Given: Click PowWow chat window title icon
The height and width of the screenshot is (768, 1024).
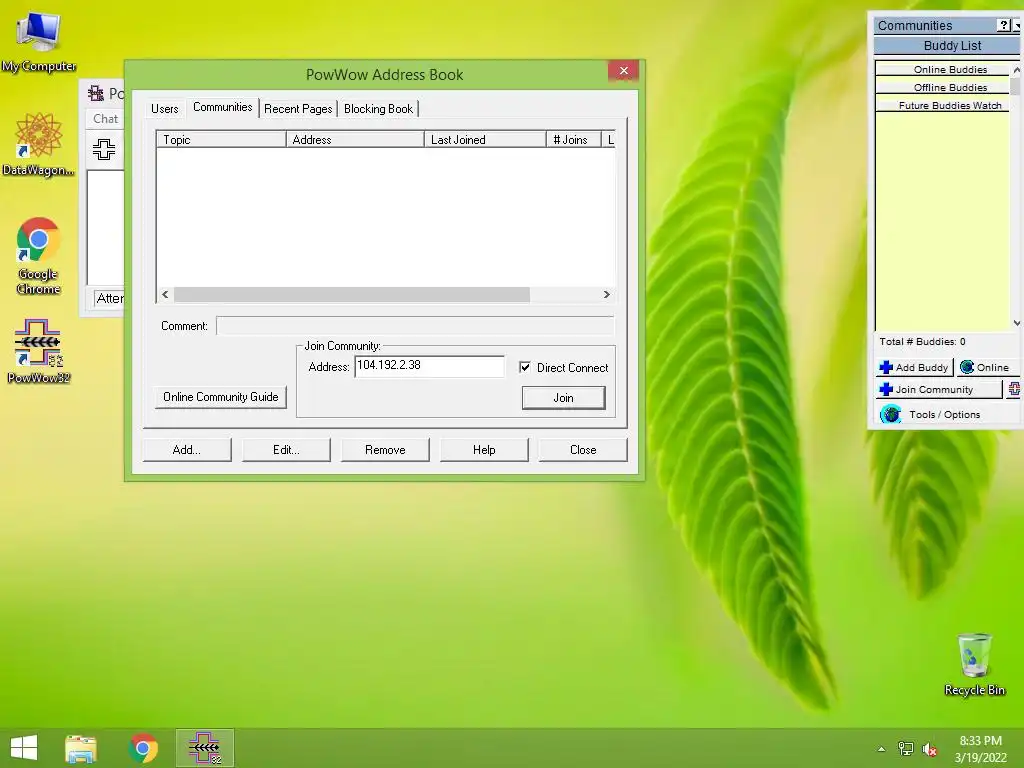Looking at the screenshot, I should click(96, 93).
